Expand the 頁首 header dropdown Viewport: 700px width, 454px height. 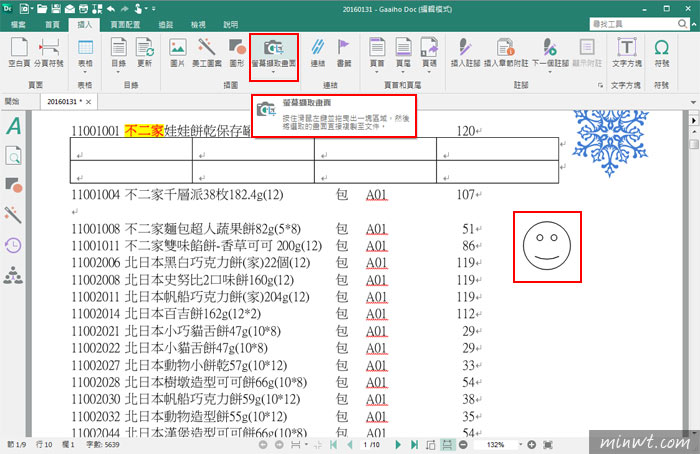point(377,73)
